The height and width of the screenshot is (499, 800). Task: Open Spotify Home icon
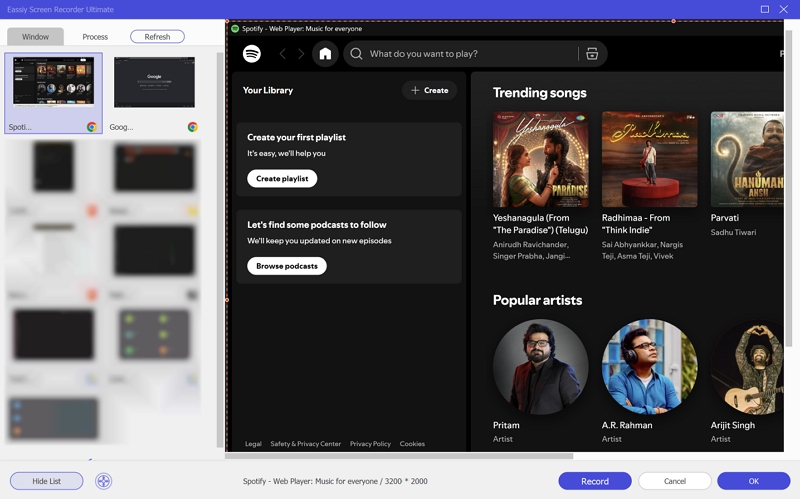326,54
